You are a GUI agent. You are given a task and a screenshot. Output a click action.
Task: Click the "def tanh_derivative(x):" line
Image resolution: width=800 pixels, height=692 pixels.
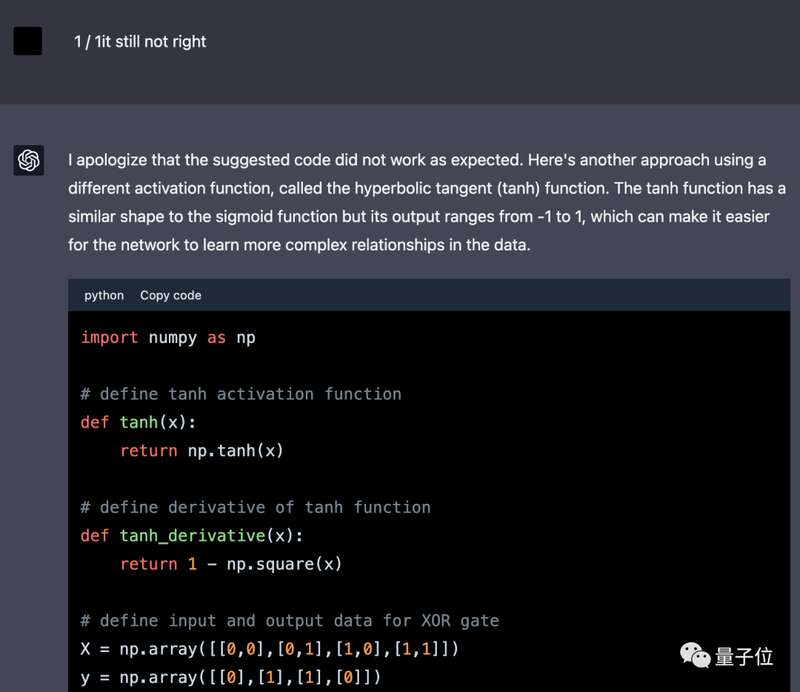192,536
